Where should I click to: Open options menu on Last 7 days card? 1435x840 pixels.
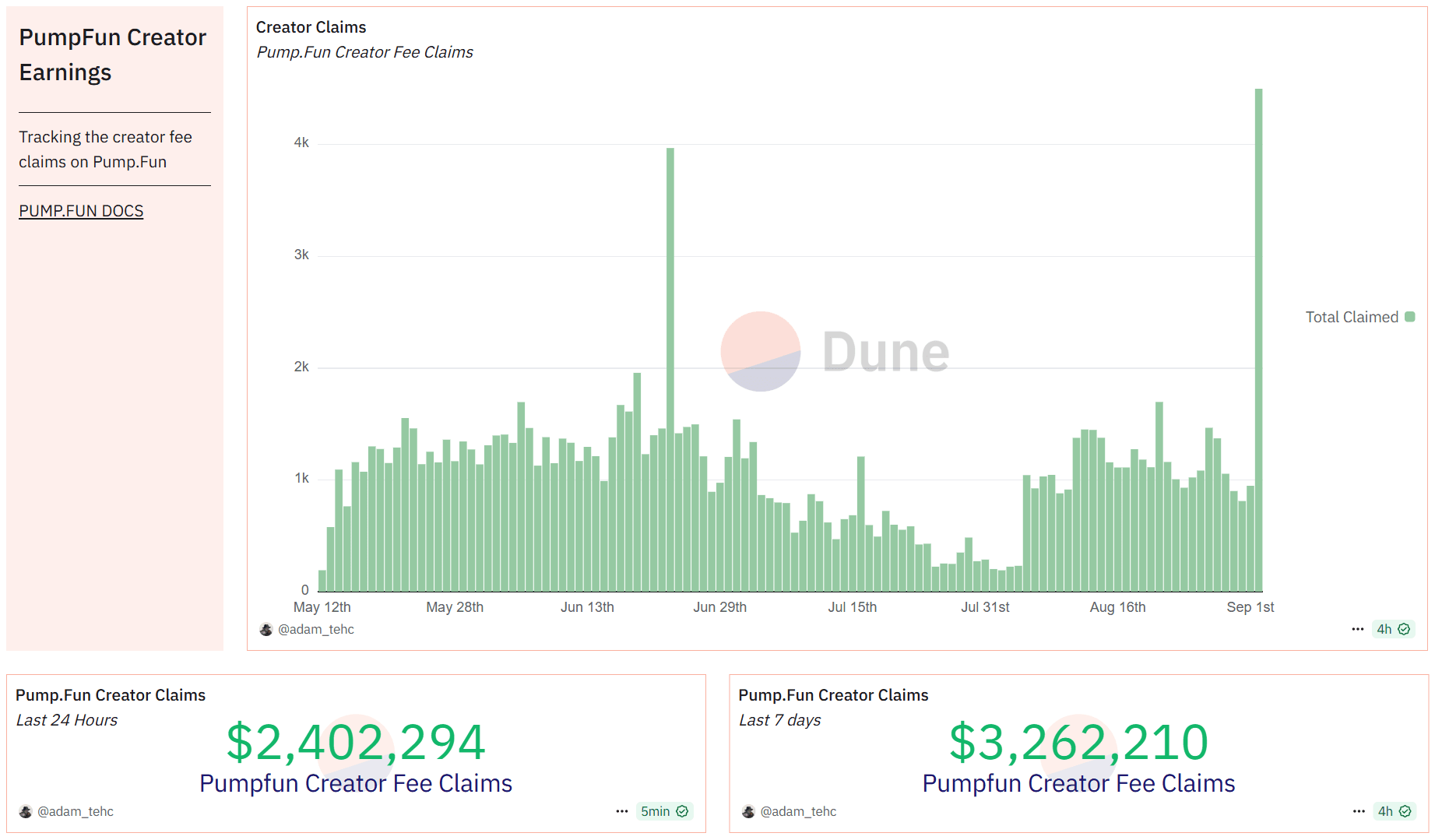click(x=1359, y=811)
